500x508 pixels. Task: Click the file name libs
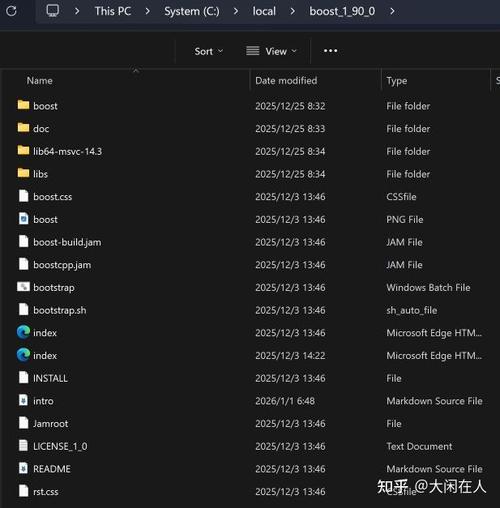40,174
